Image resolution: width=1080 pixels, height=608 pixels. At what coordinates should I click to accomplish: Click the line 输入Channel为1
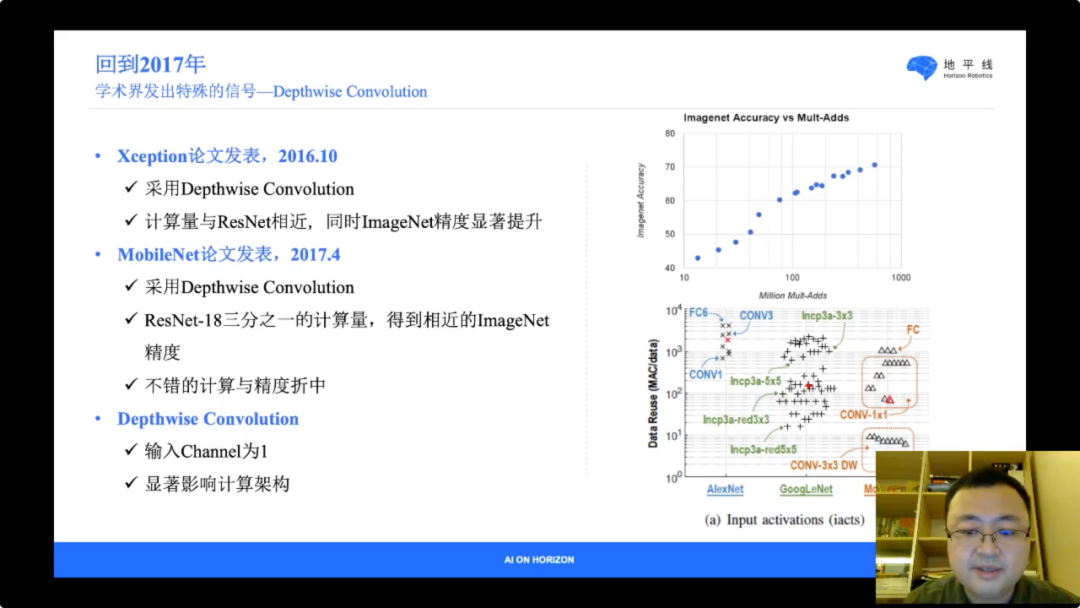206,451
